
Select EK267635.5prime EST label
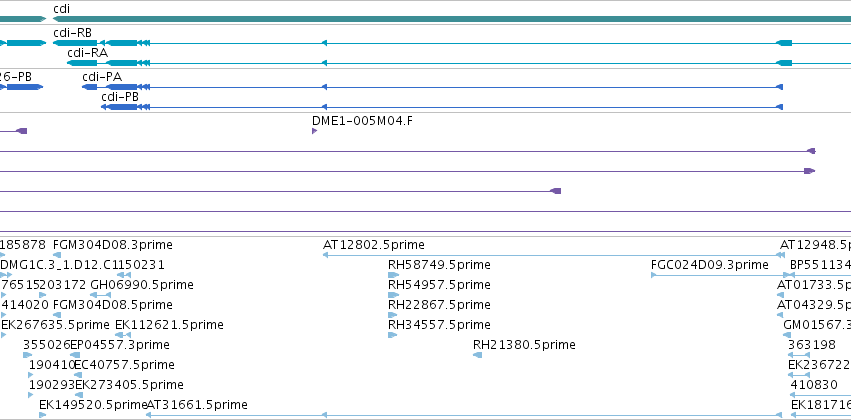coord(55,325)
